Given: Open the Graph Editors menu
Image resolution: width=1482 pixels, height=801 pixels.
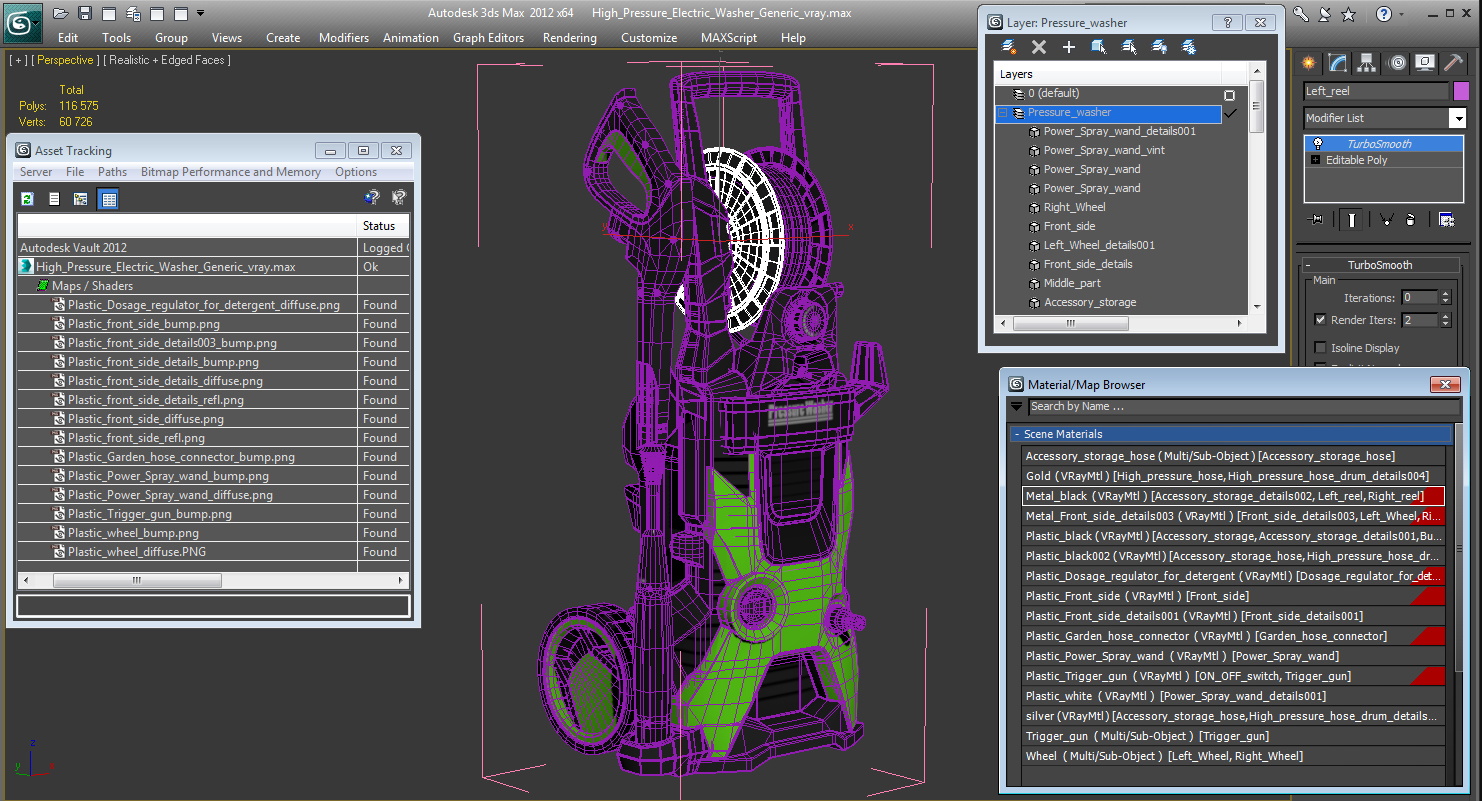Looking at the screenshot, I should (x=488, y=38).
